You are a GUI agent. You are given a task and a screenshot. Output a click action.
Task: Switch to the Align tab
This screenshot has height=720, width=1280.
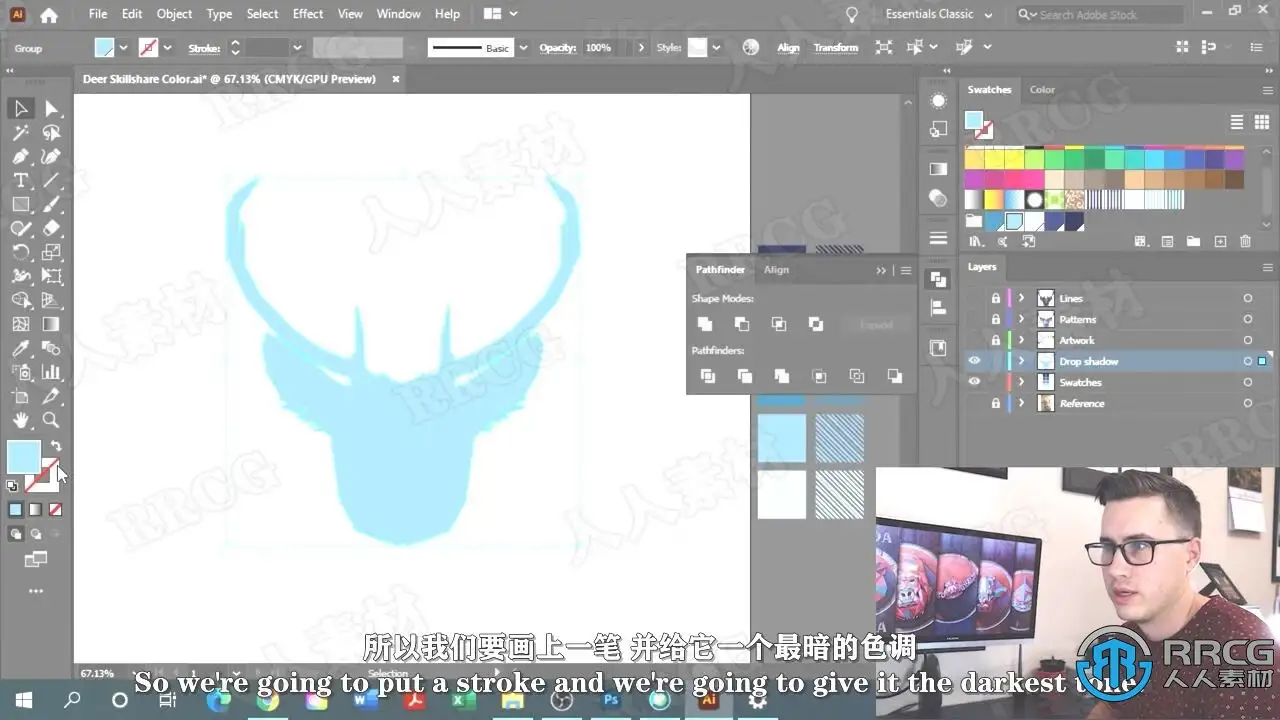[x=776, y=270]
